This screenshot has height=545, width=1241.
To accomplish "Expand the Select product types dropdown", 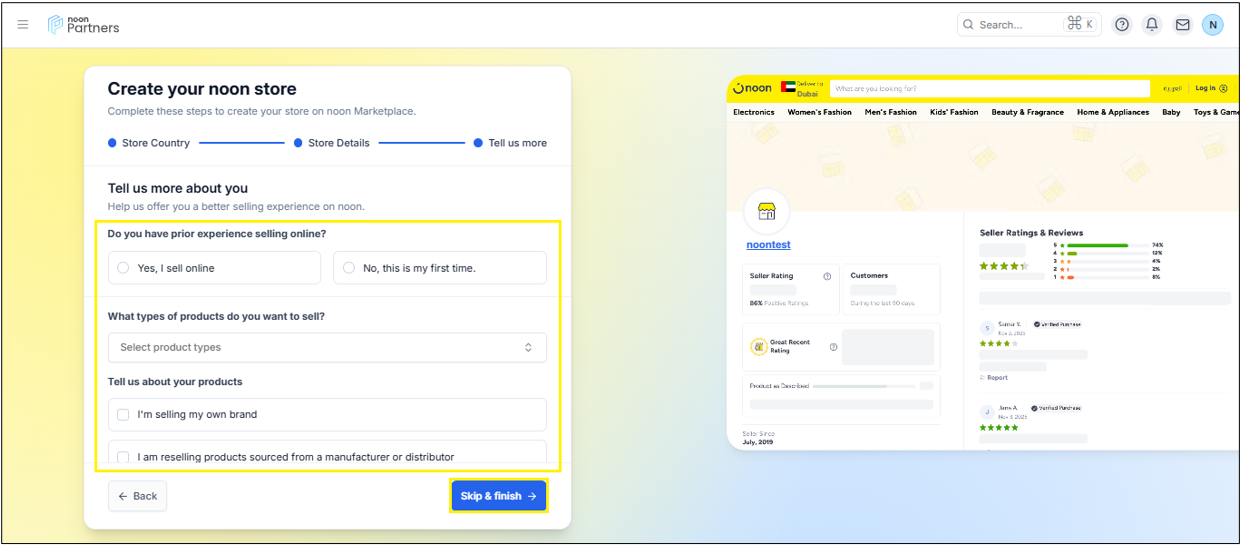I will [x=327, y=347].
